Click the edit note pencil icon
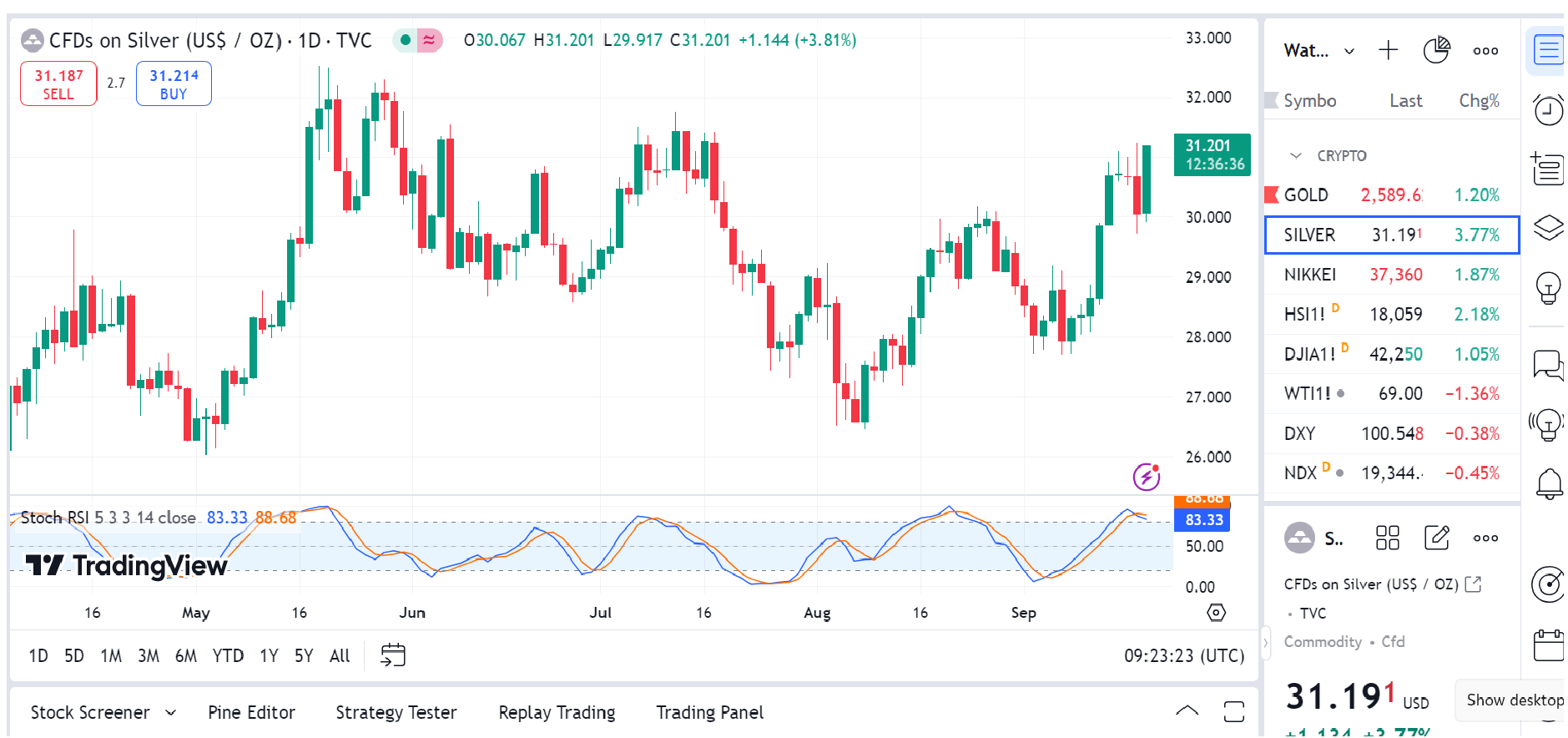1568x738 pixels. (x=1436, y=538)
